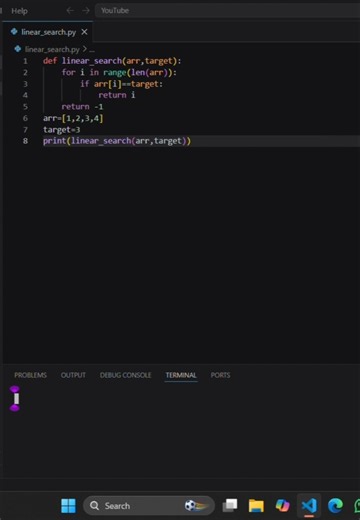The image size is (360, 520).
Task: Click line number 8 in gutter
Action: point(25,141)
